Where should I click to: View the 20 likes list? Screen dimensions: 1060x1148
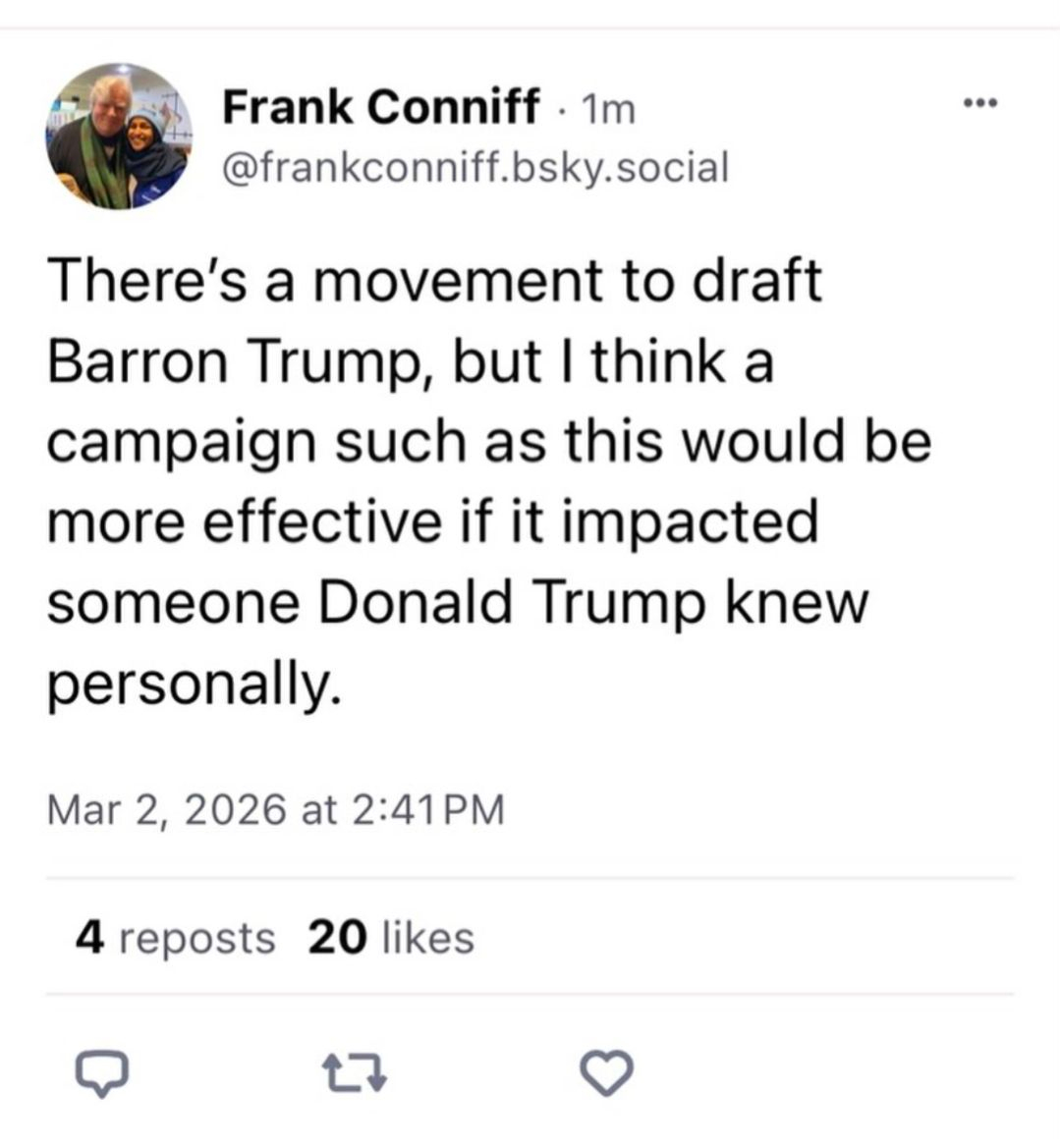tap(391, 937)
